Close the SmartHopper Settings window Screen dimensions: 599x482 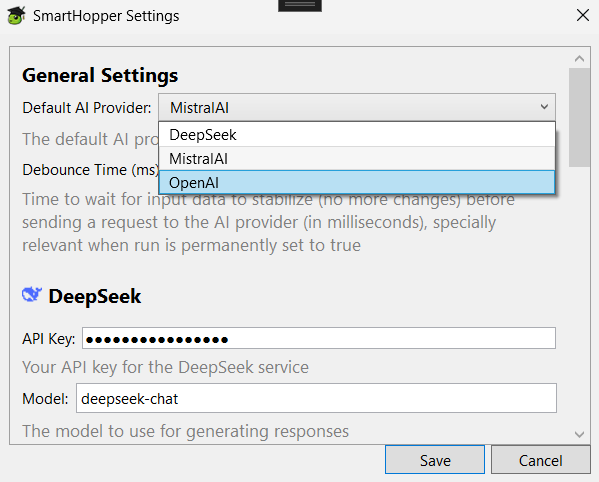click(x=583, y=16)
